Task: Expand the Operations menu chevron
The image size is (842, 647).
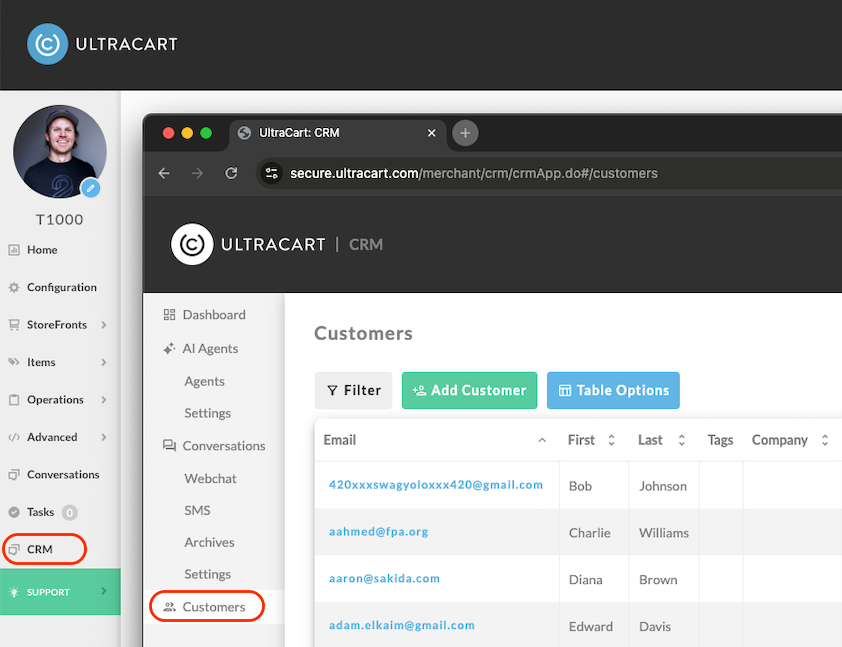Action: [104, 399]
